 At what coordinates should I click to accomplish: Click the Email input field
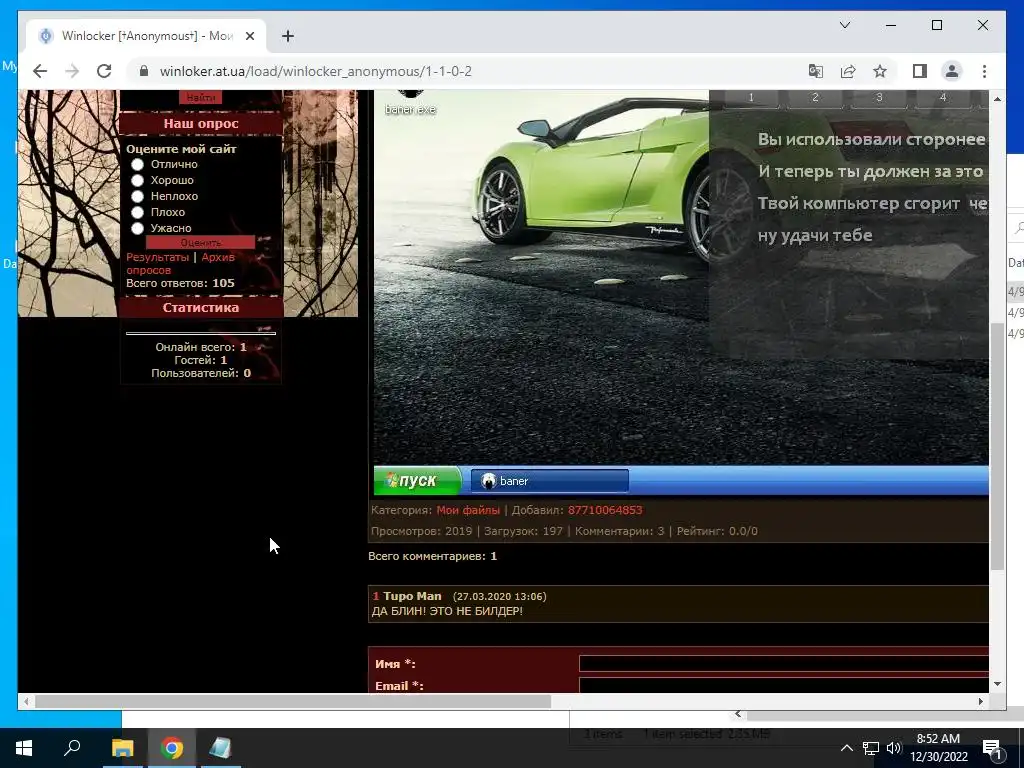pyautogui.click(x=784, y=686)
